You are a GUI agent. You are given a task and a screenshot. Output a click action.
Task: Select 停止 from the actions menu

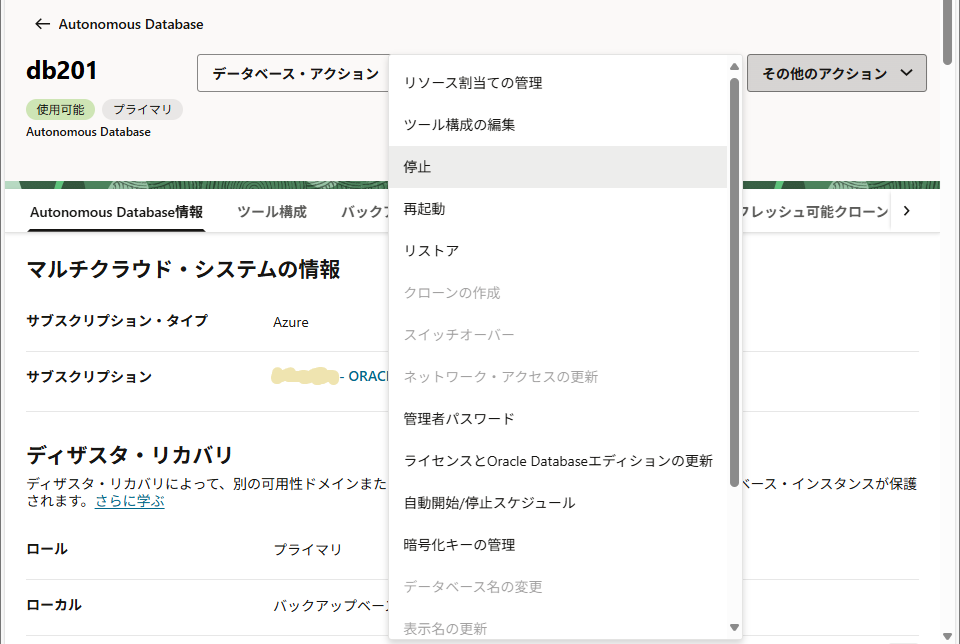[x=558, y=167]
